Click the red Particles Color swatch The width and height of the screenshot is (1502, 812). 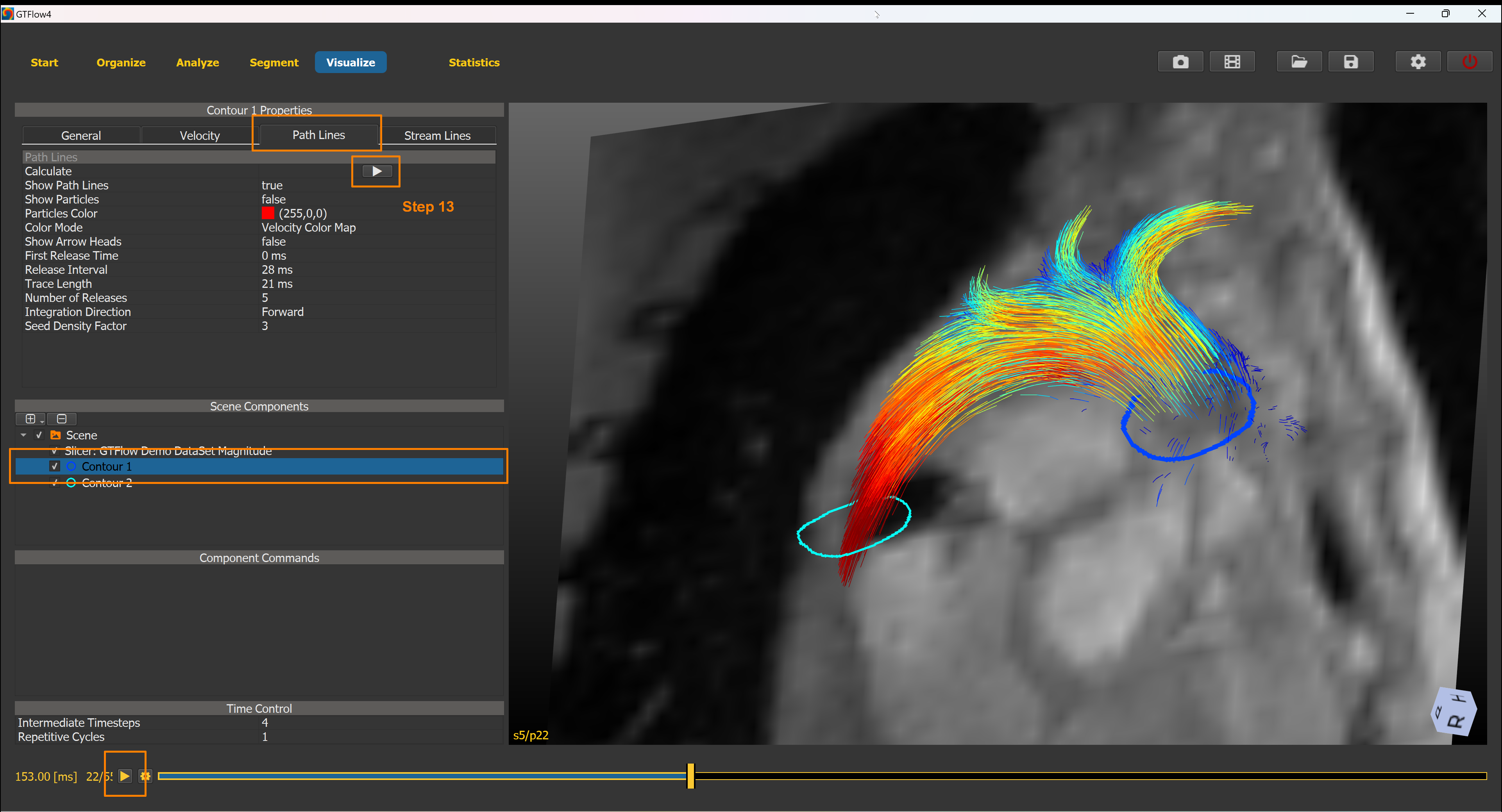point(268,213)
